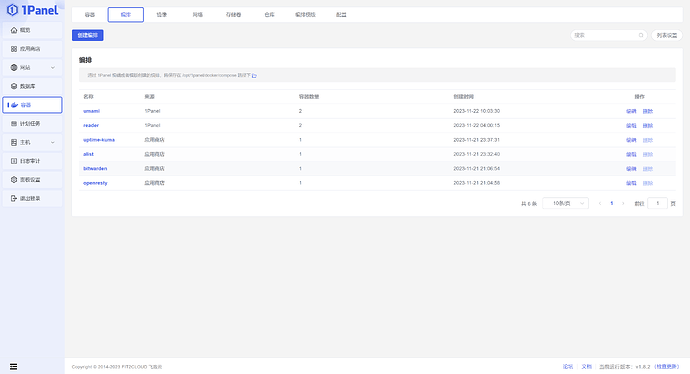This screenshot has width=690, height=374.
Task: Open the 10 per page dropdown
Action: tap(565, 203)
